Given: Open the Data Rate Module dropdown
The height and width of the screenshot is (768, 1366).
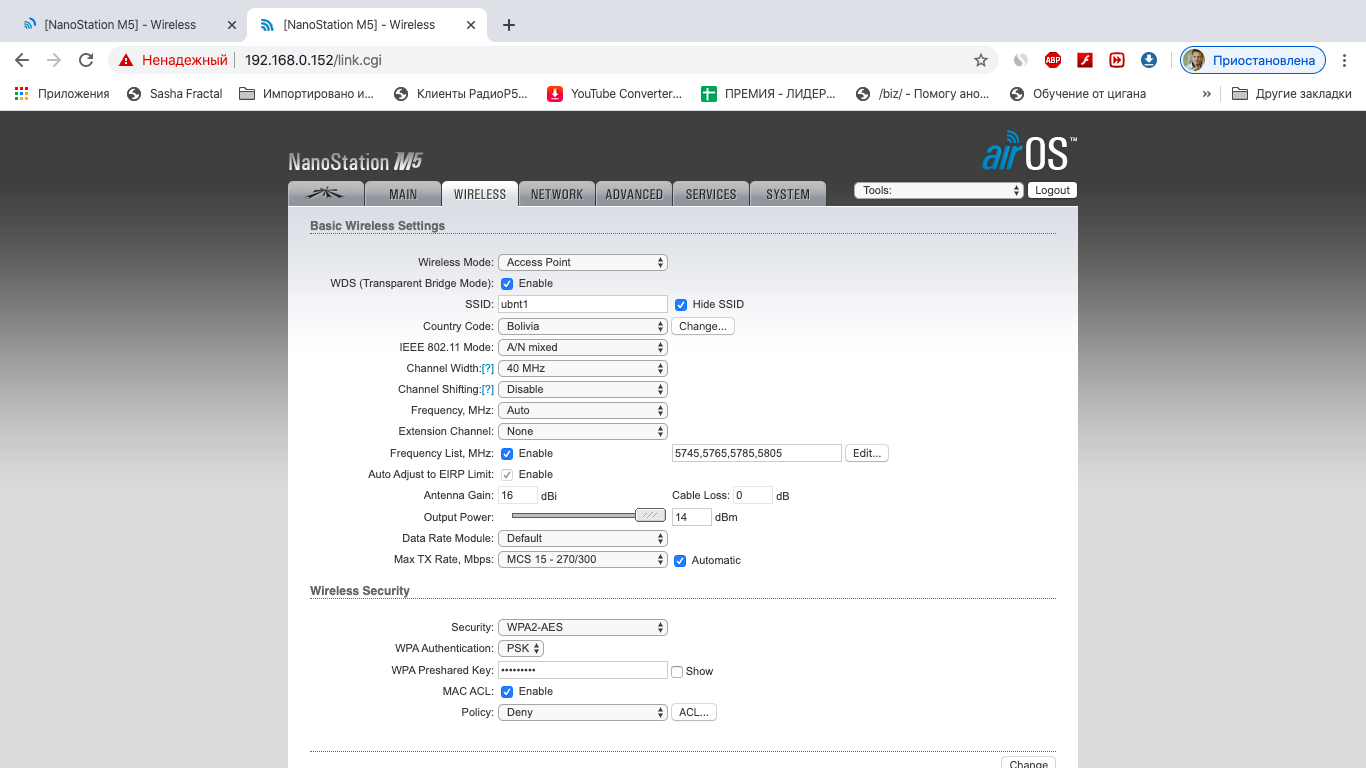Looking at the screenshot, I should click(x=583, y=539).
